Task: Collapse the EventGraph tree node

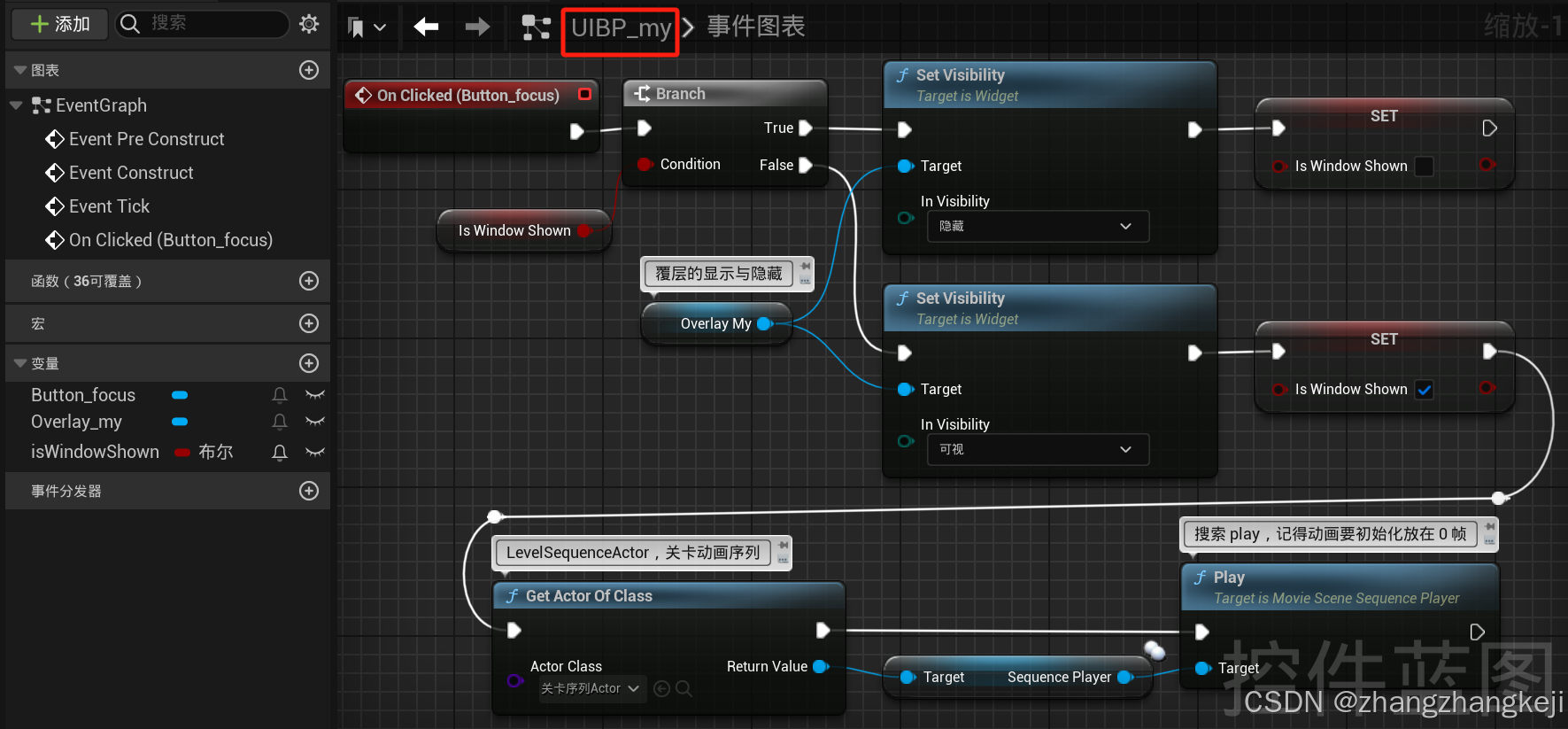Action: pyautogui.click(x=16, y=105)
